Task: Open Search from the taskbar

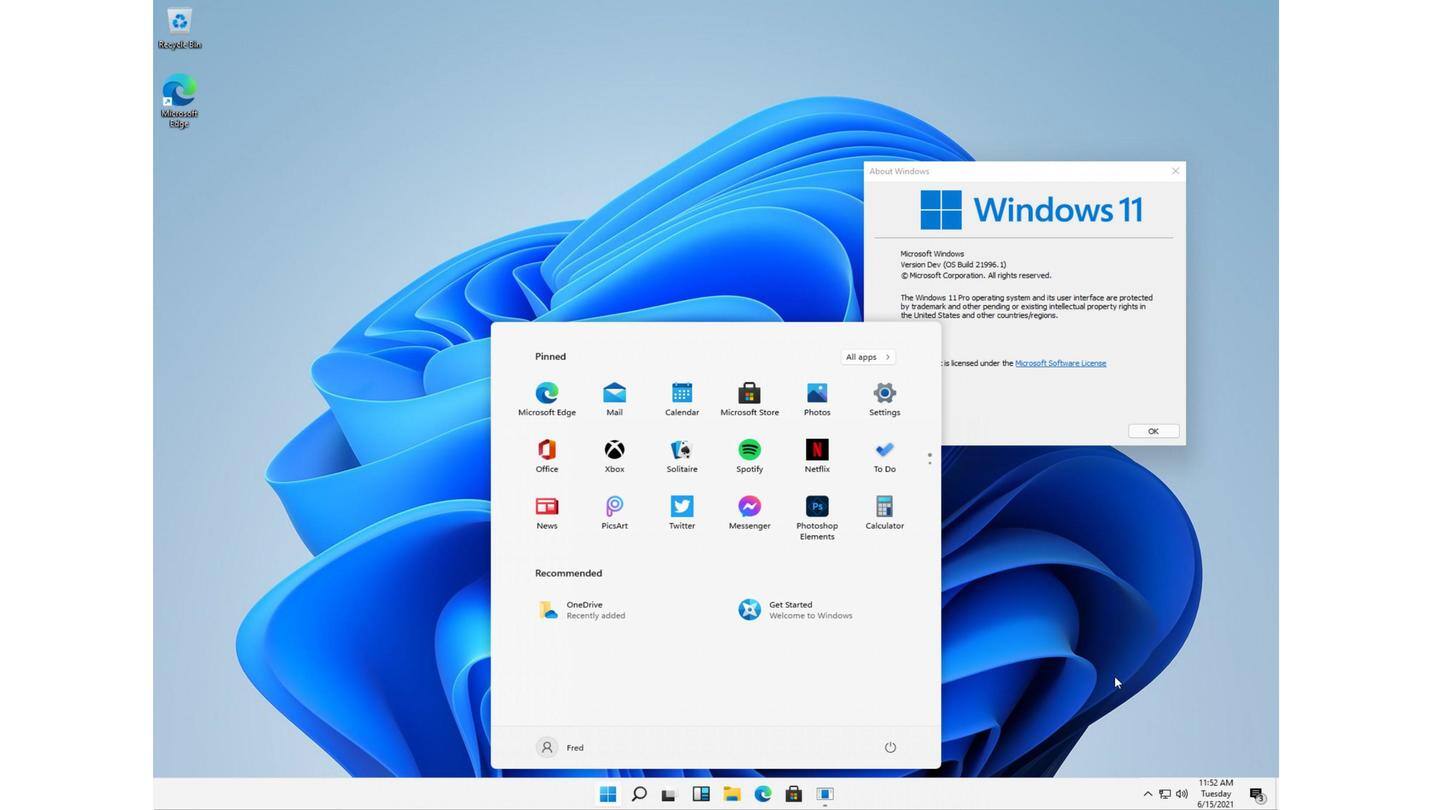Action: (x=638, y=794)
